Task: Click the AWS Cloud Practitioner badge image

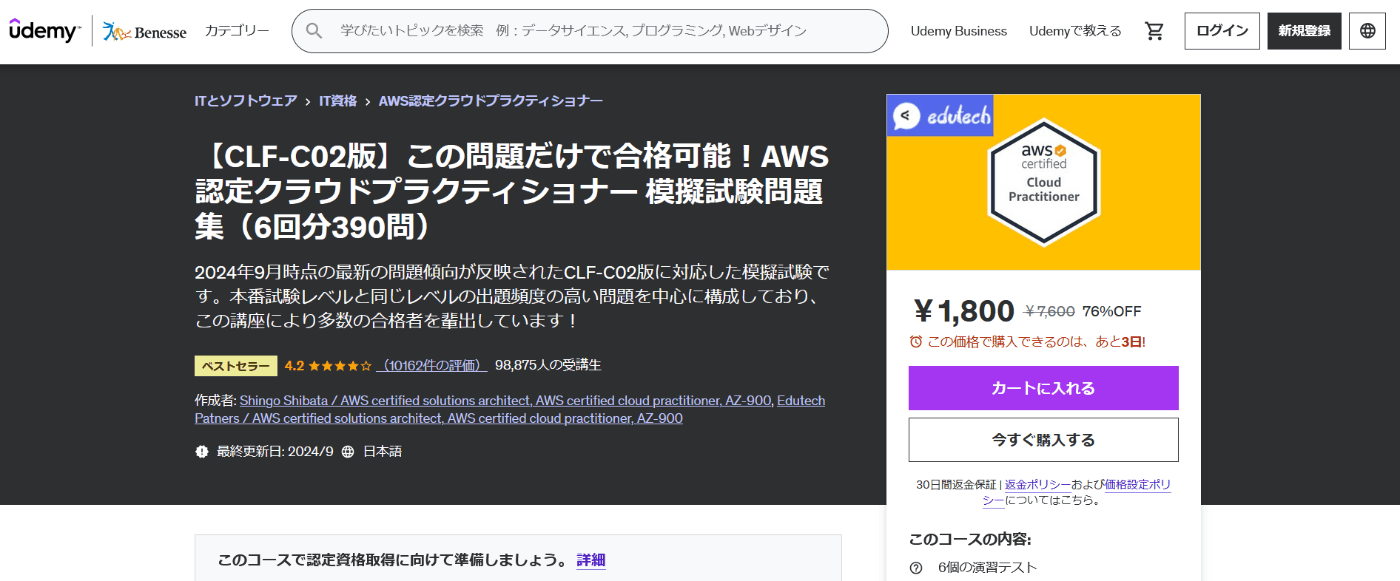Action: pos(1043,181)
